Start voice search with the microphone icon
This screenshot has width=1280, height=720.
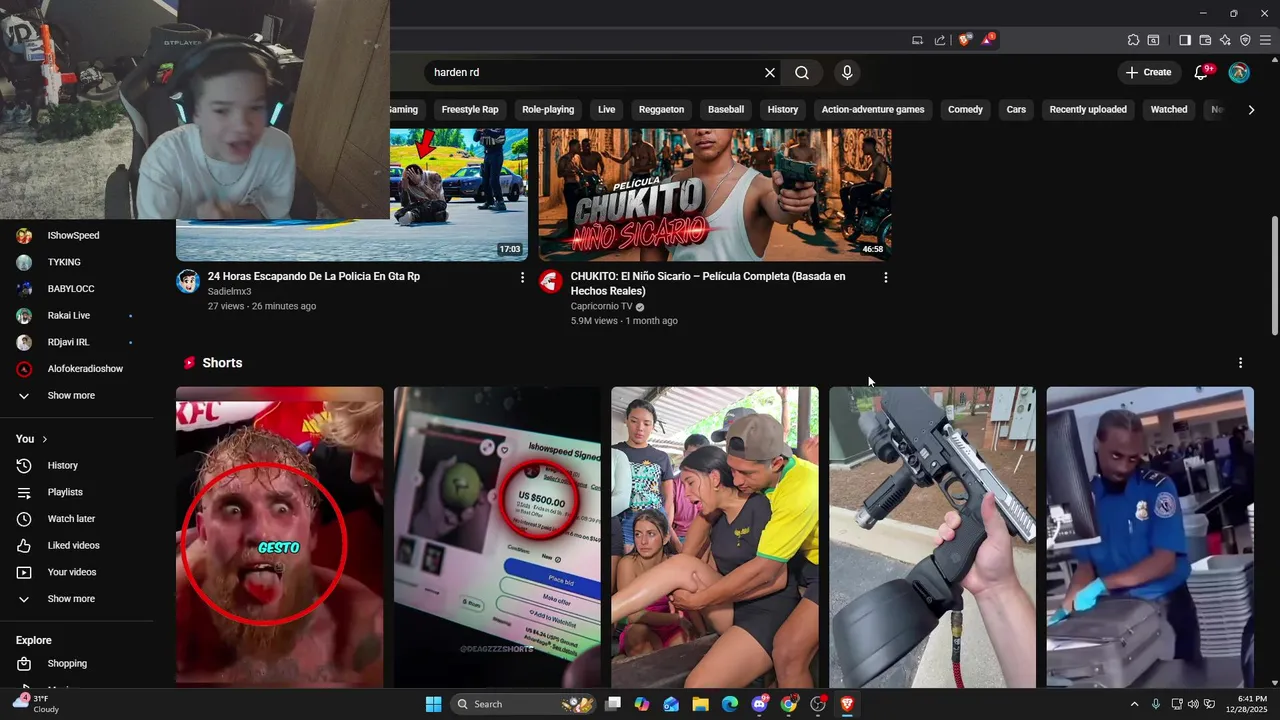pos(847,72)
